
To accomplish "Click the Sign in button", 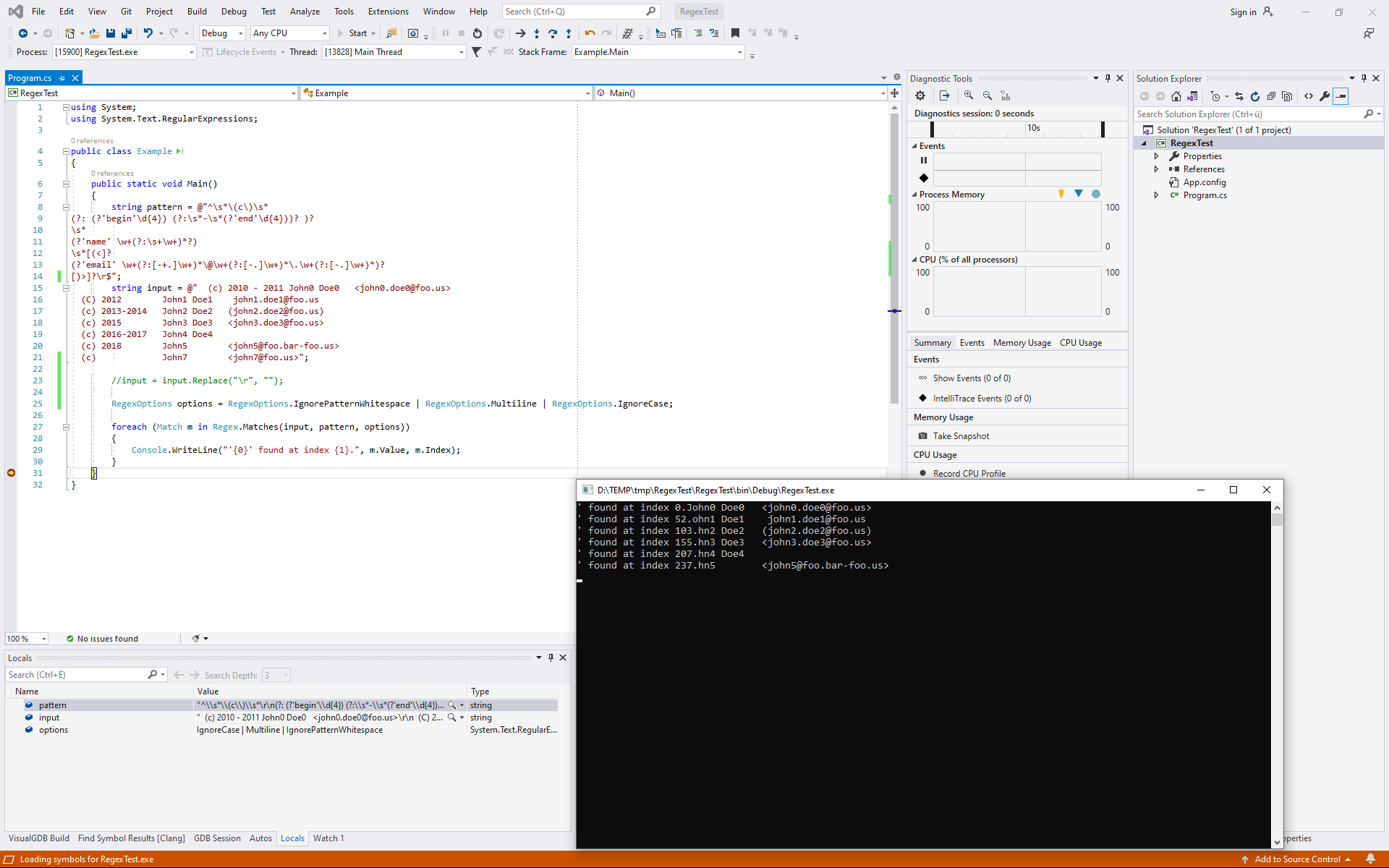I will click(x=1251, y=12).
